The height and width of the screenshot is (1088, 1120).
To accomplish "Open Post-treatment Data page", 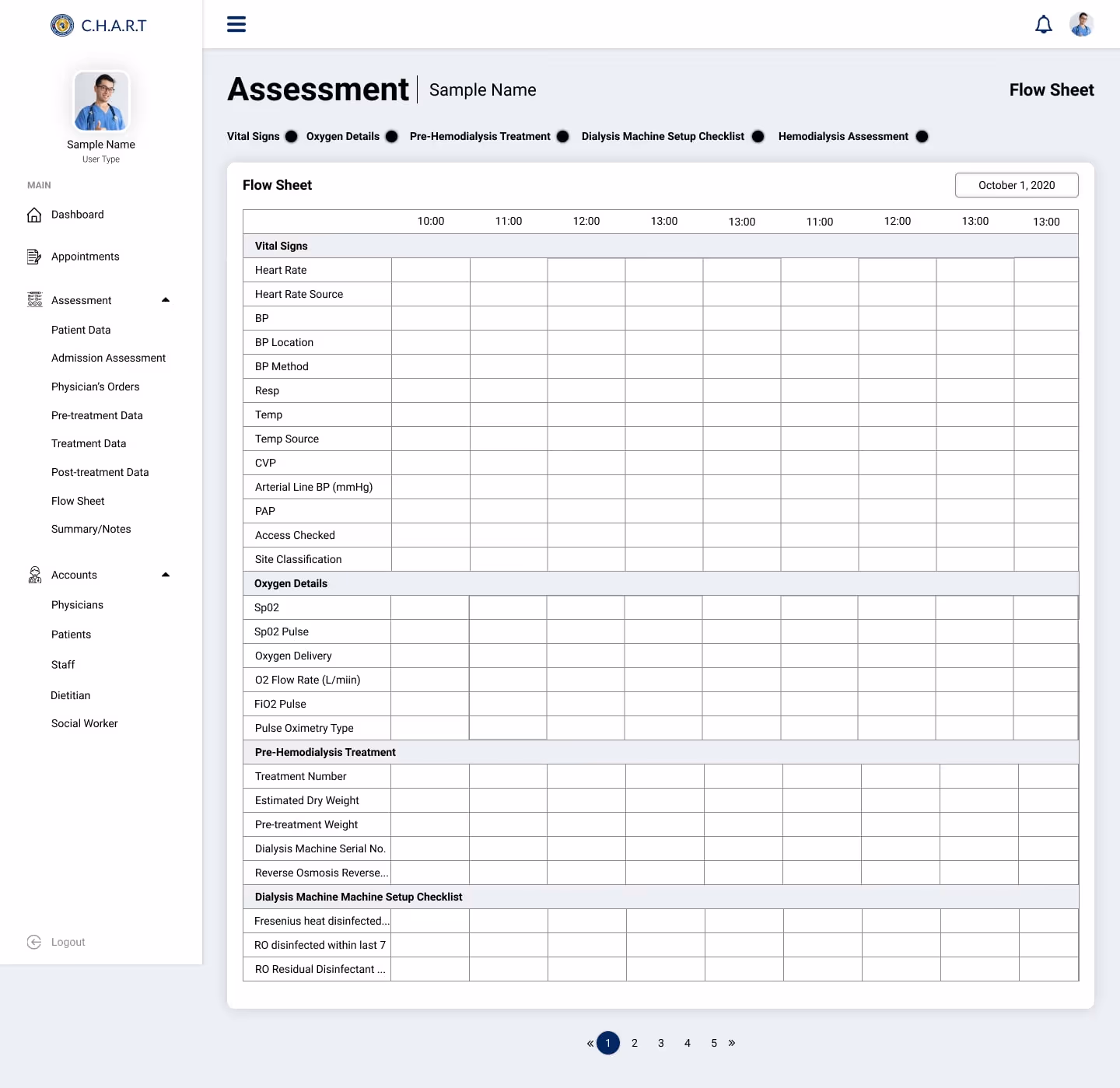I will [x=100, y=472].
